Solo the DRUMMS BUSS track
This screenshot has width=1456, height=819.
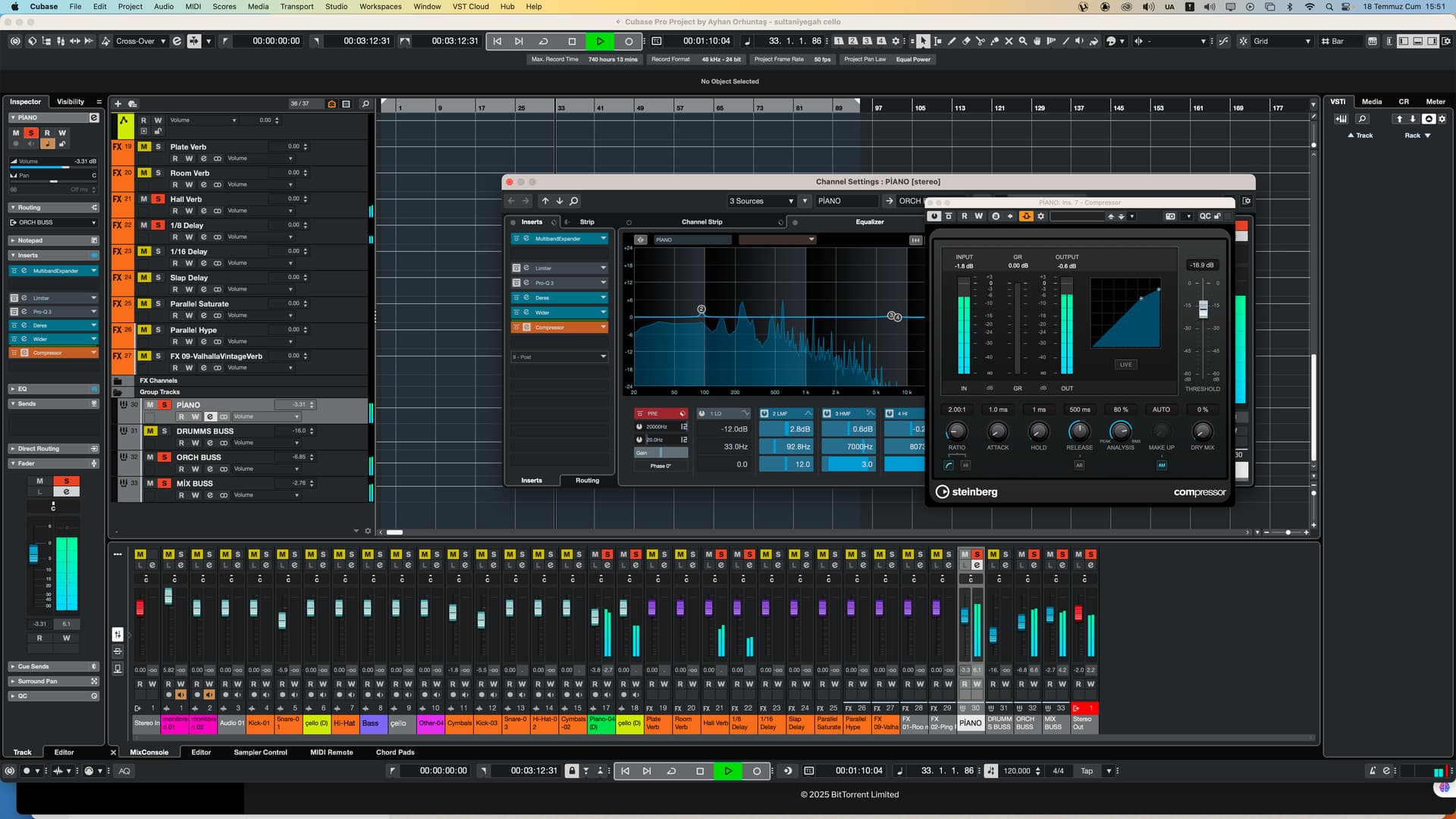(x=165, y=431)
